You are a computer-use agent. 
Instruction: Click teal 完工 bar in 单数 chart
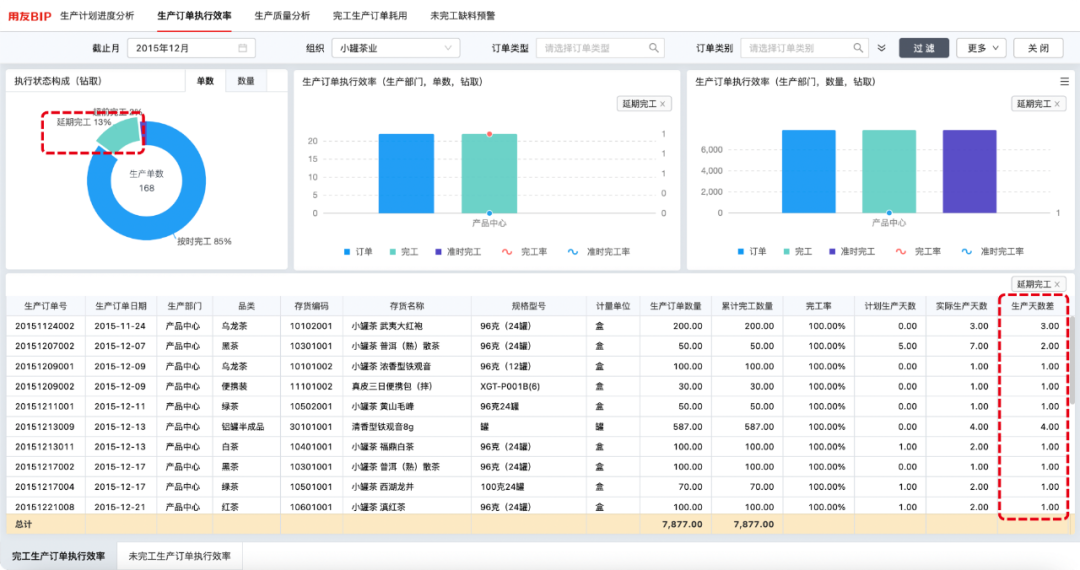(x=489, y=173)
